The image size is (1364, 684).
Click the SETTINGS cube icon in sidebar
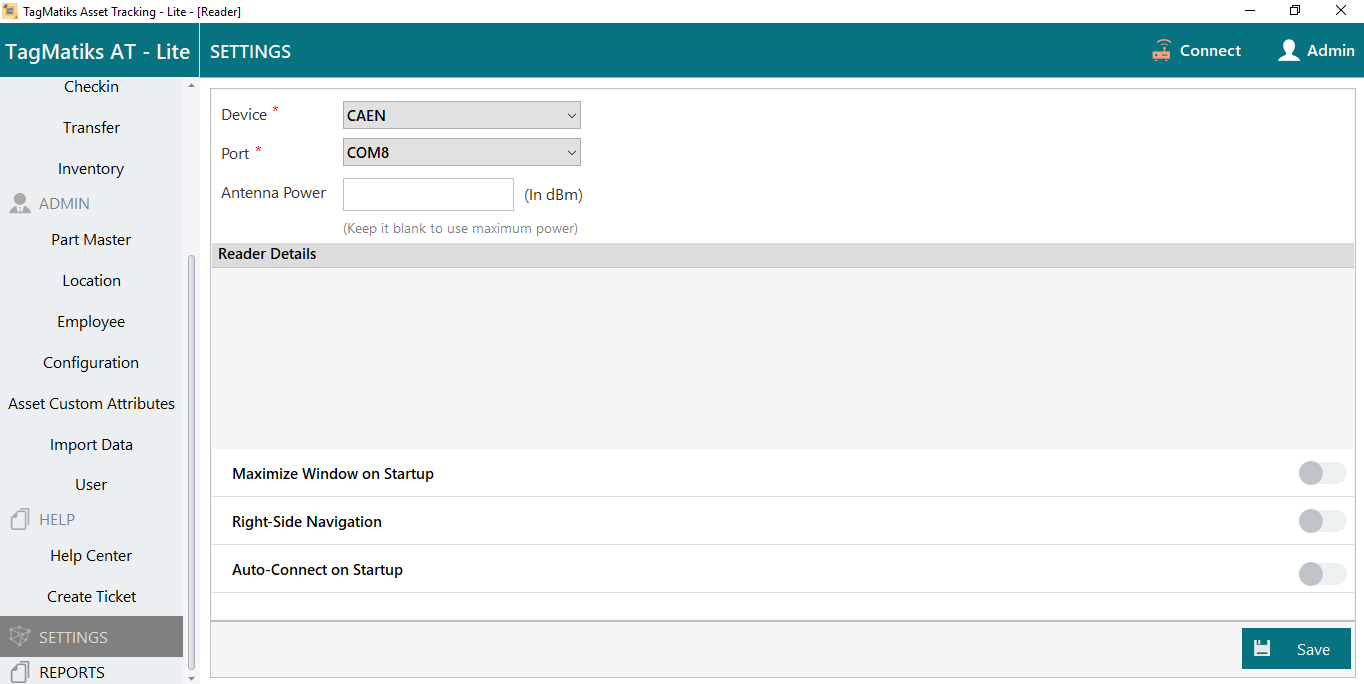(19, 637)
